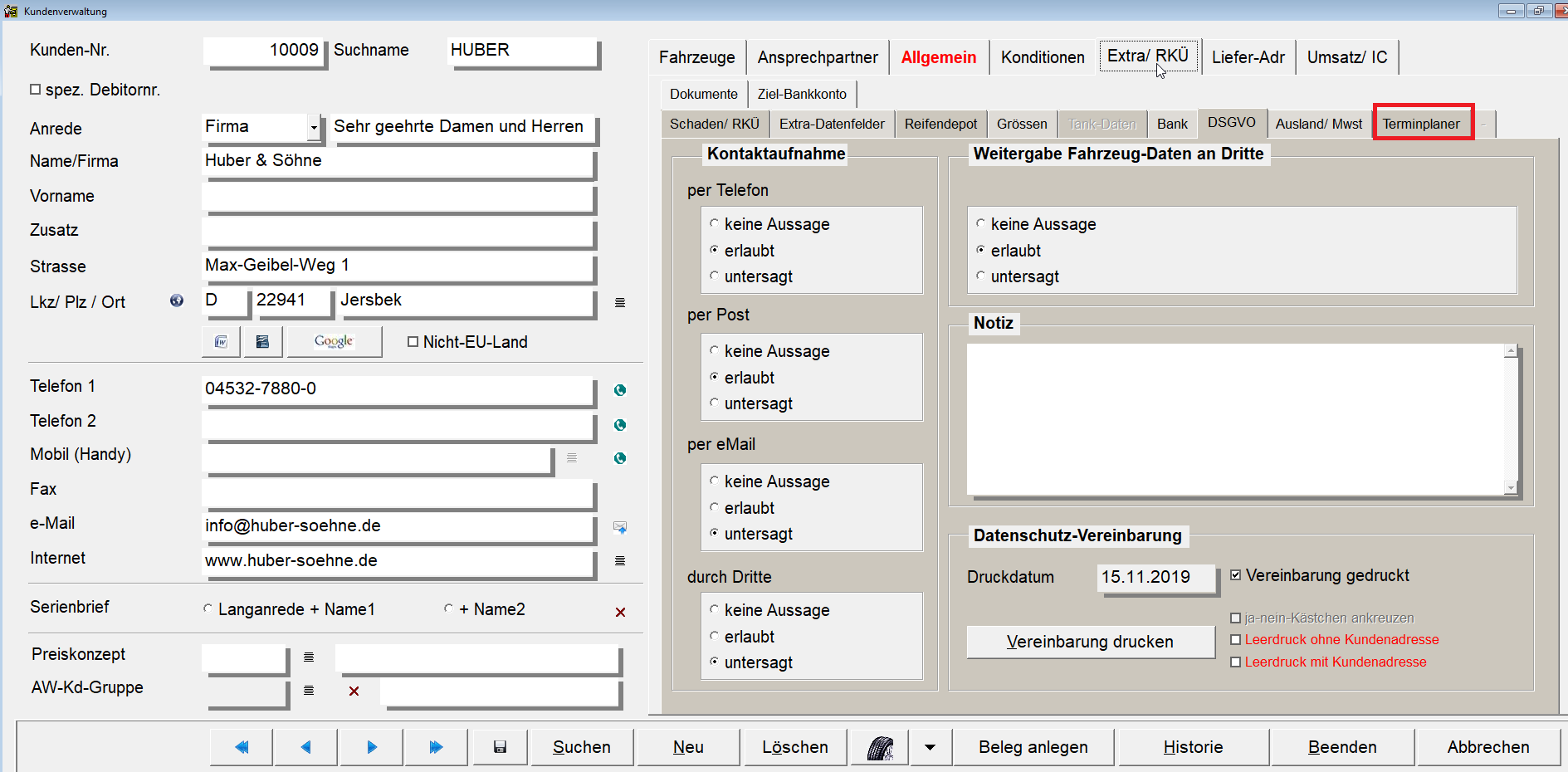The width and height of the screenshot is (1568, 772).
Task: Click the address book icon button
Action: [262, 342]
